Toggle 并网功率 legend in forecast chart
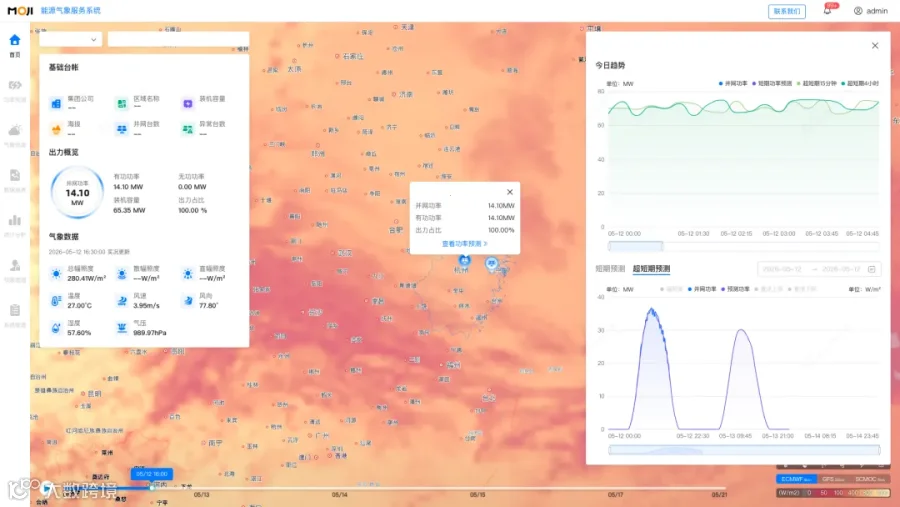The height and width of the screenshot is (507, 900). 702,289
